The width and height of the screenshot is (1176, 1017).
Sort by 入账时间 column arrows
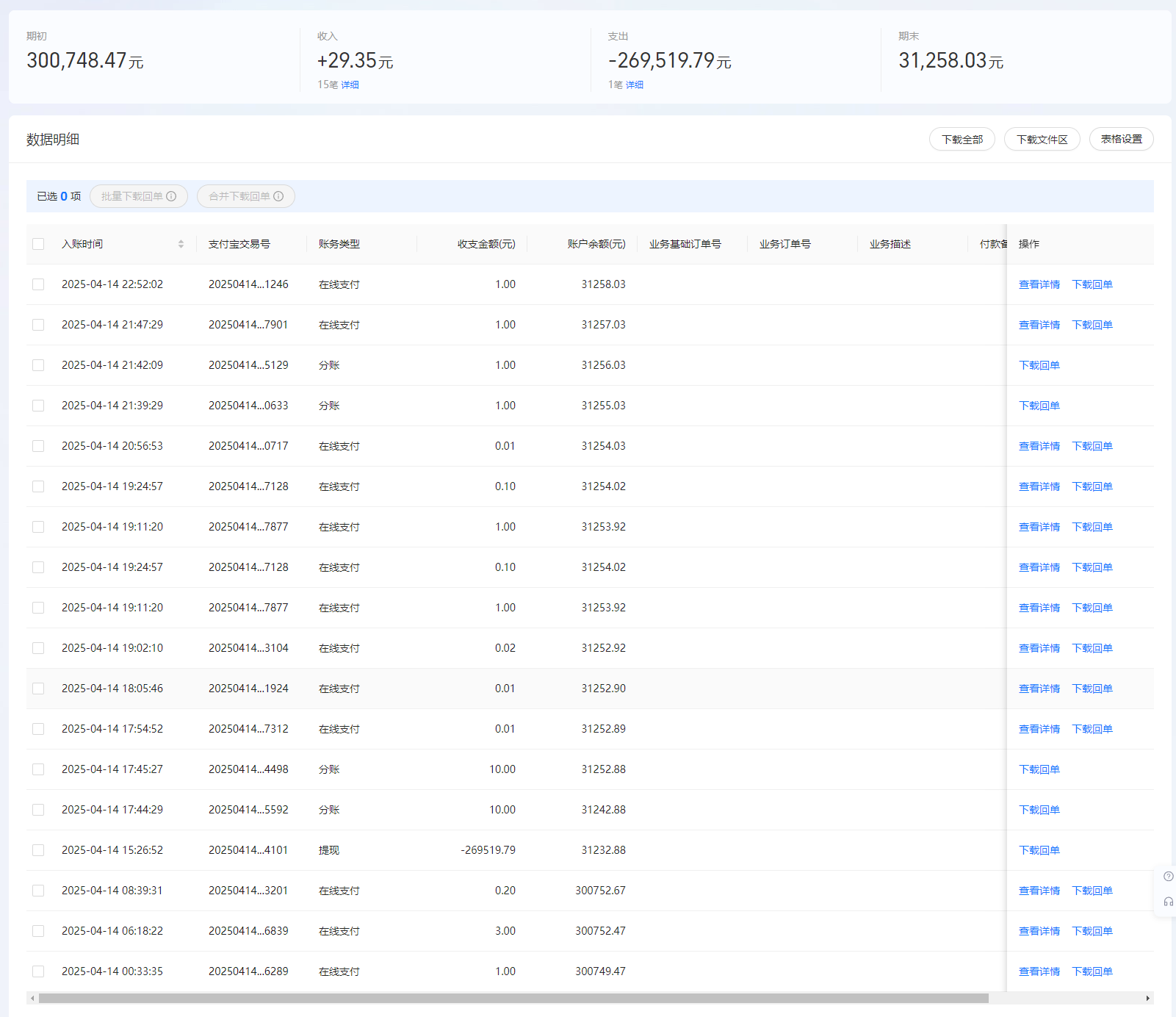click(x=181, y=244)
